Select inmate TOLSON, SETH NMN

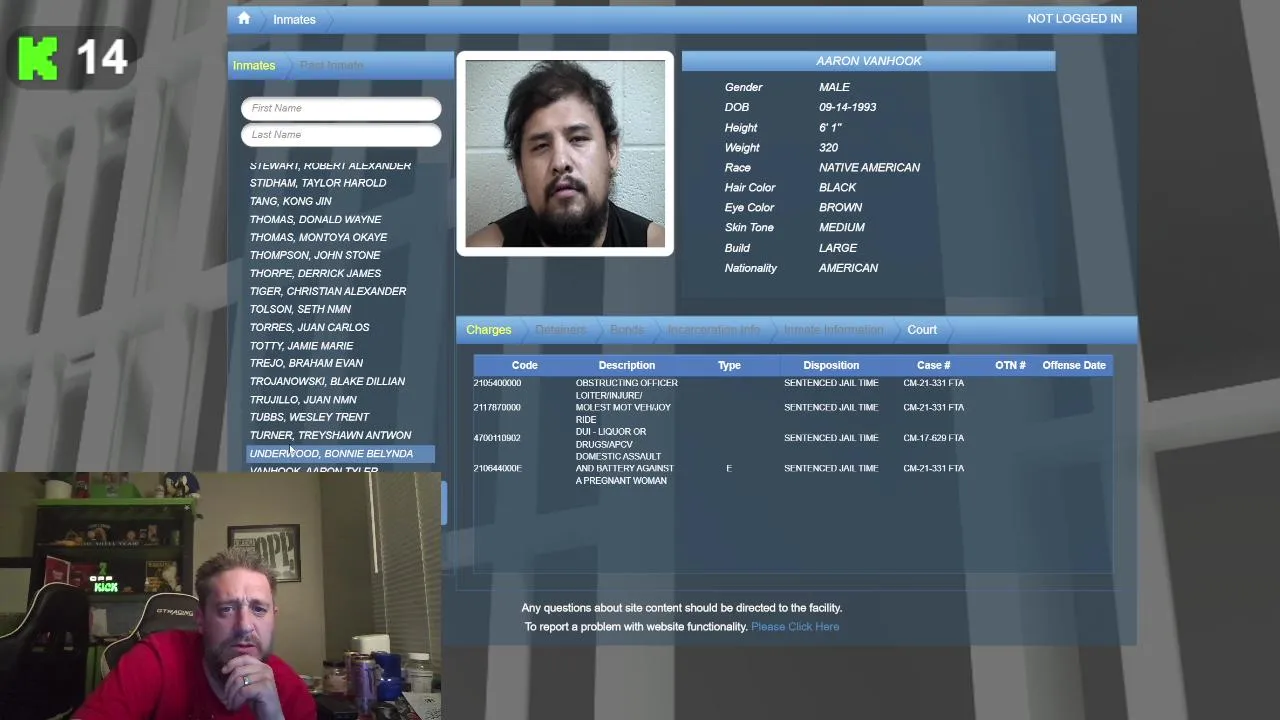coord(300,309)
